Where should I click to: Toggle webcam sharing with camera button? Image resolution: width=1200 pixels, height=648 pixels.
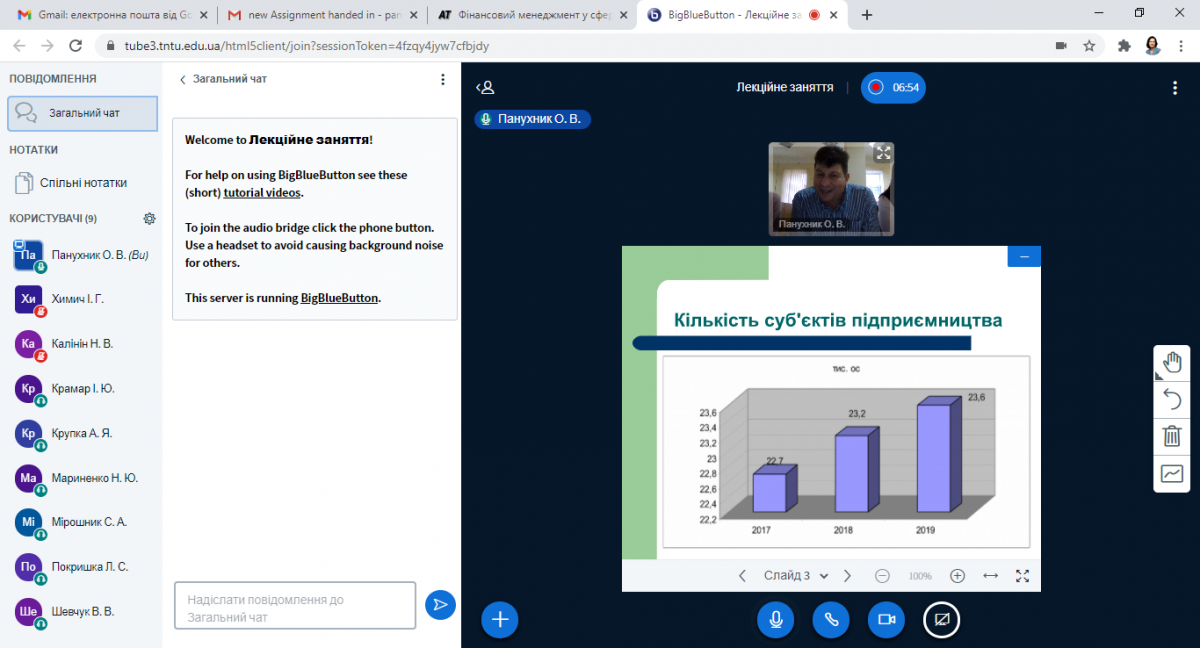885,620
